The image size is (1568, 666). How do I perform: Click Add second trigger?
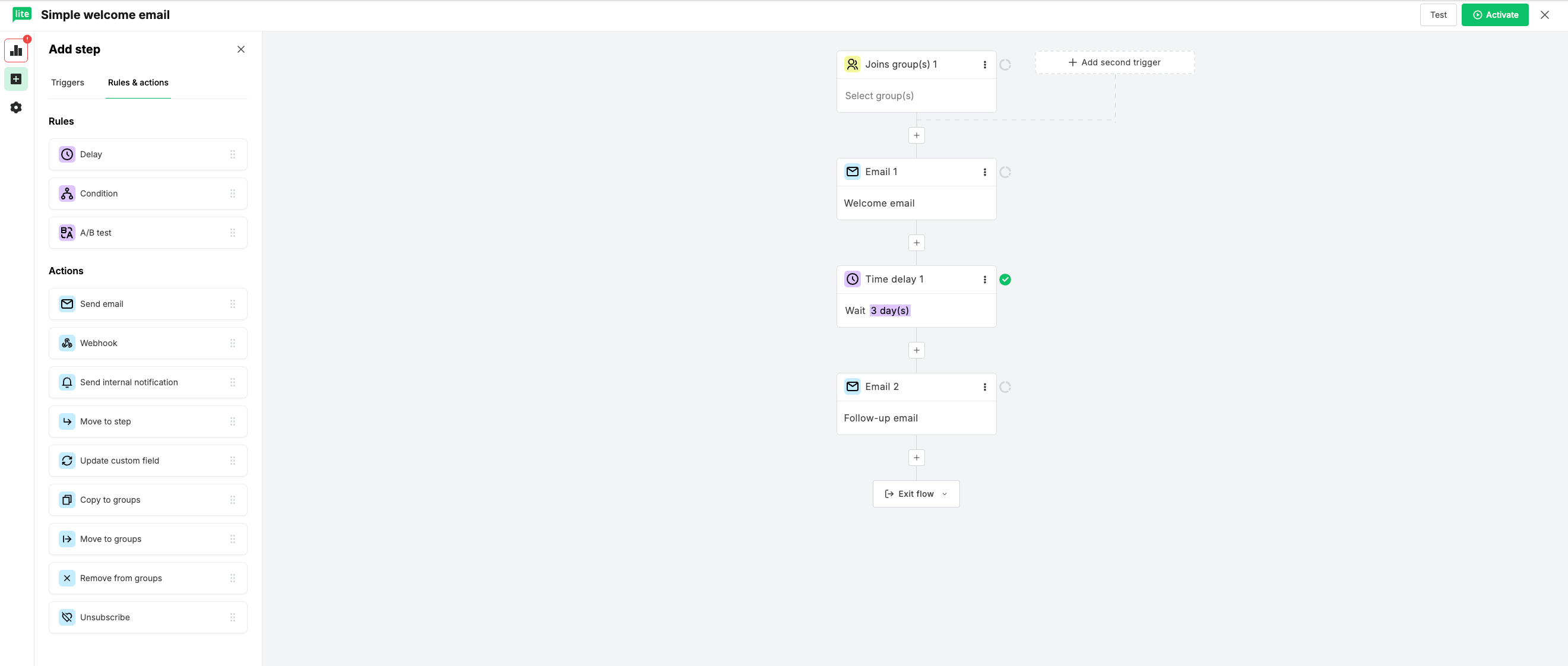pos(1114,63)
